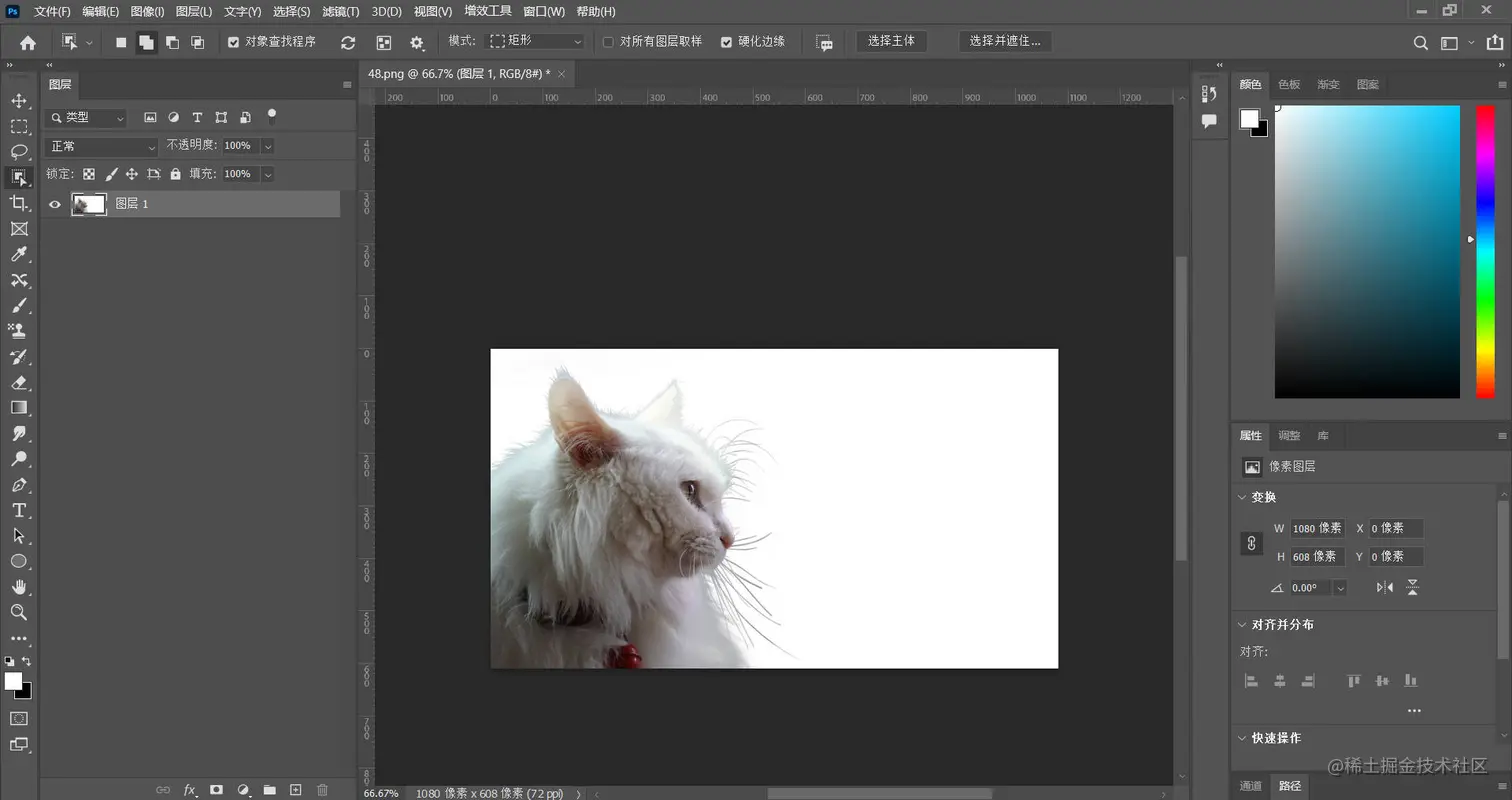The image size is (1512, 800).
Task: Switch to the 色板 panel tab
Action: [1289, 84]
